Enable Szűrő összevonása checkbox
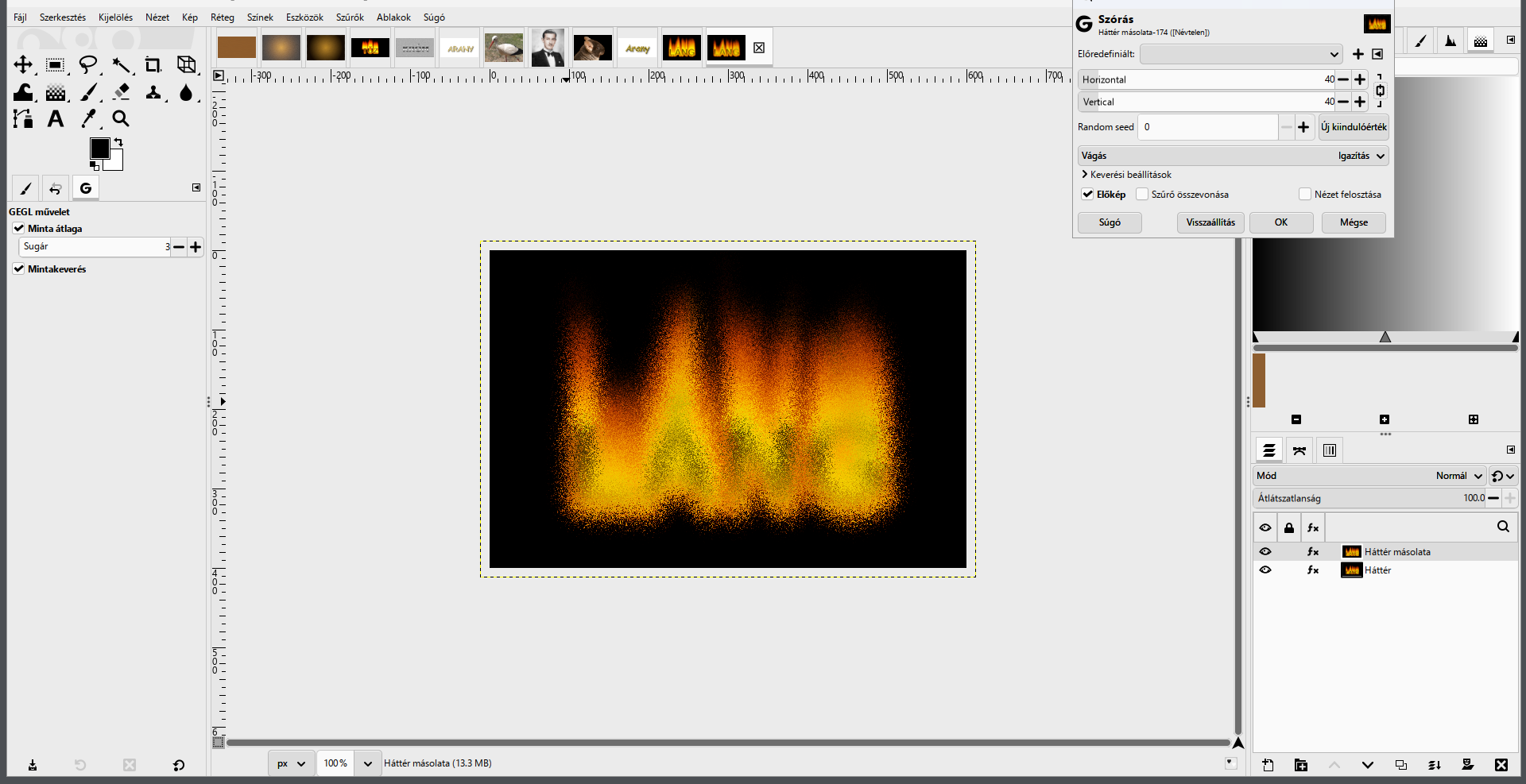 (1142, 194)
